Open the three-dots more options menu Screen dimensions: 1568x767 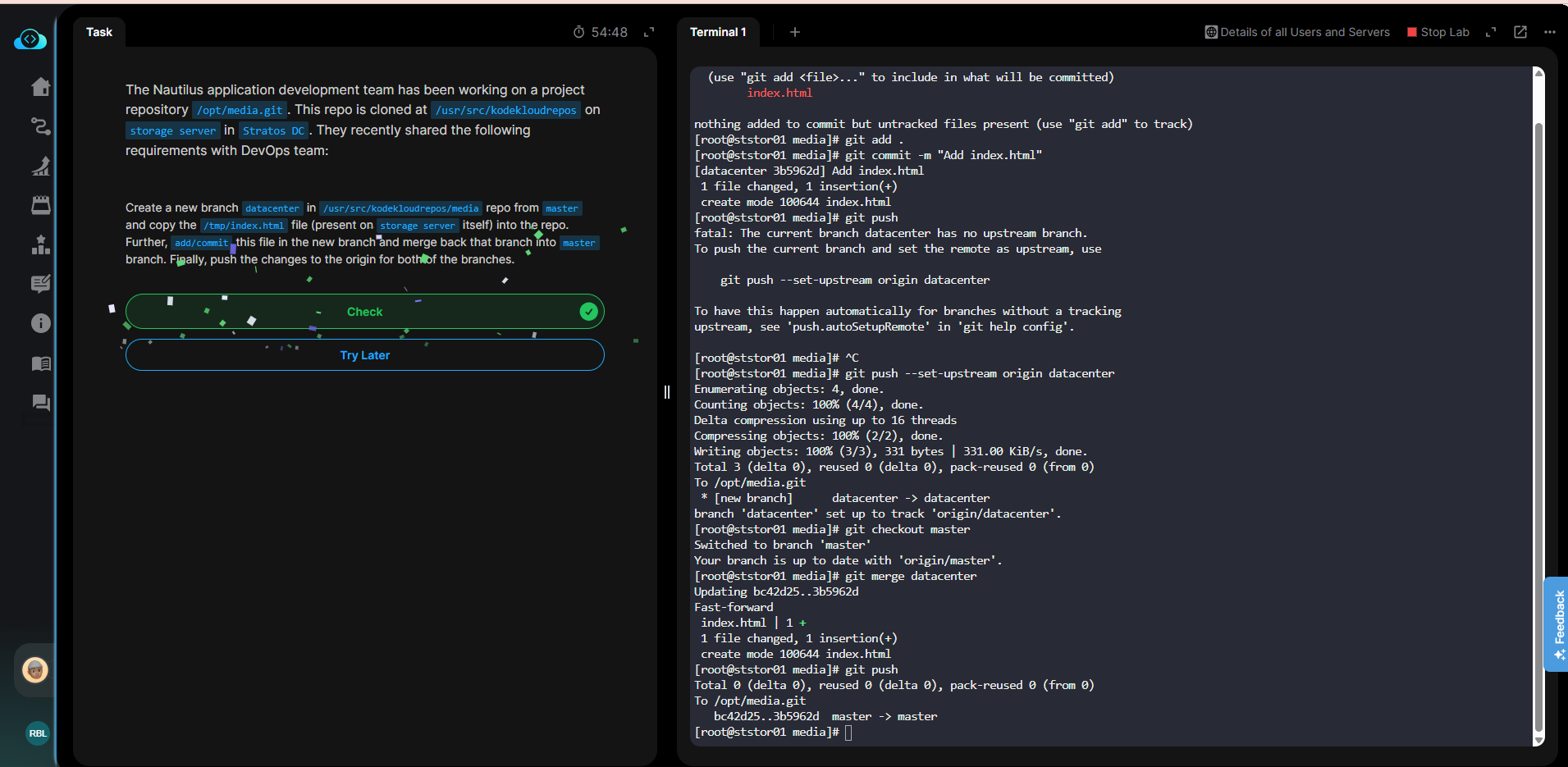point(1549,32)
